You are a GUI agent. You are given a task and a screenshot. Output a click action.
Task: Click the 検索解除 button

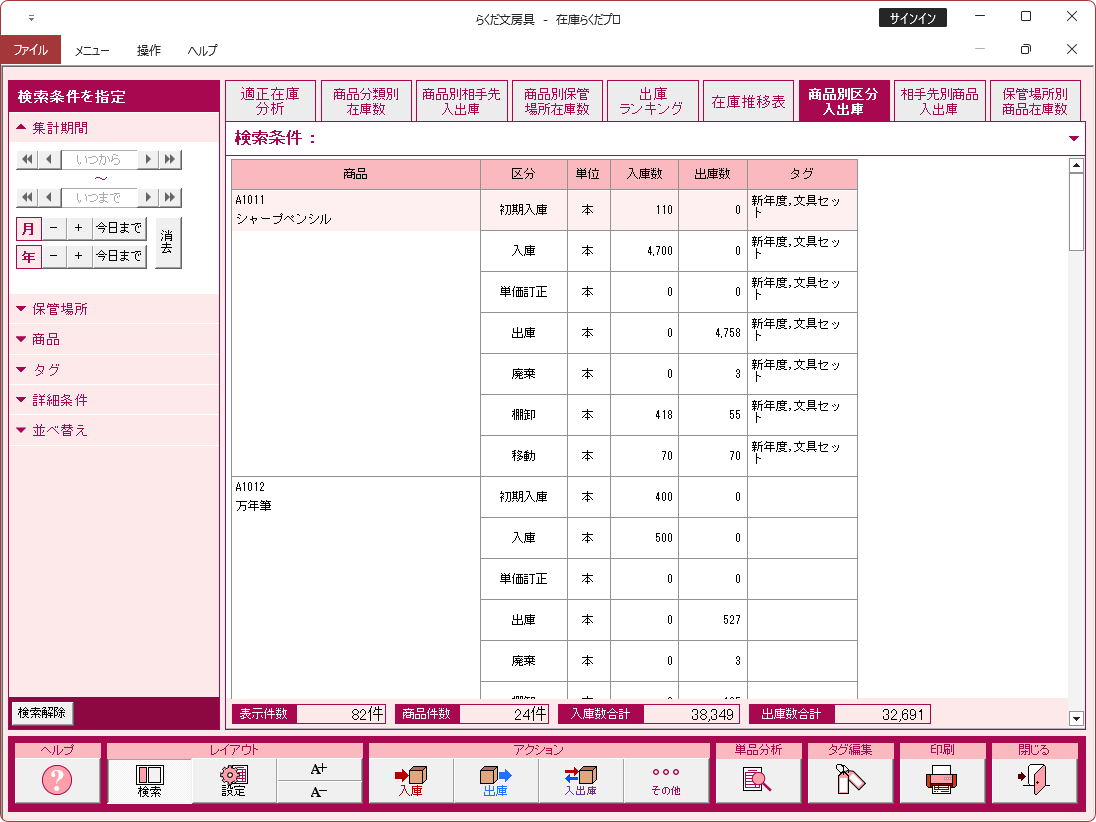[42, 713]
